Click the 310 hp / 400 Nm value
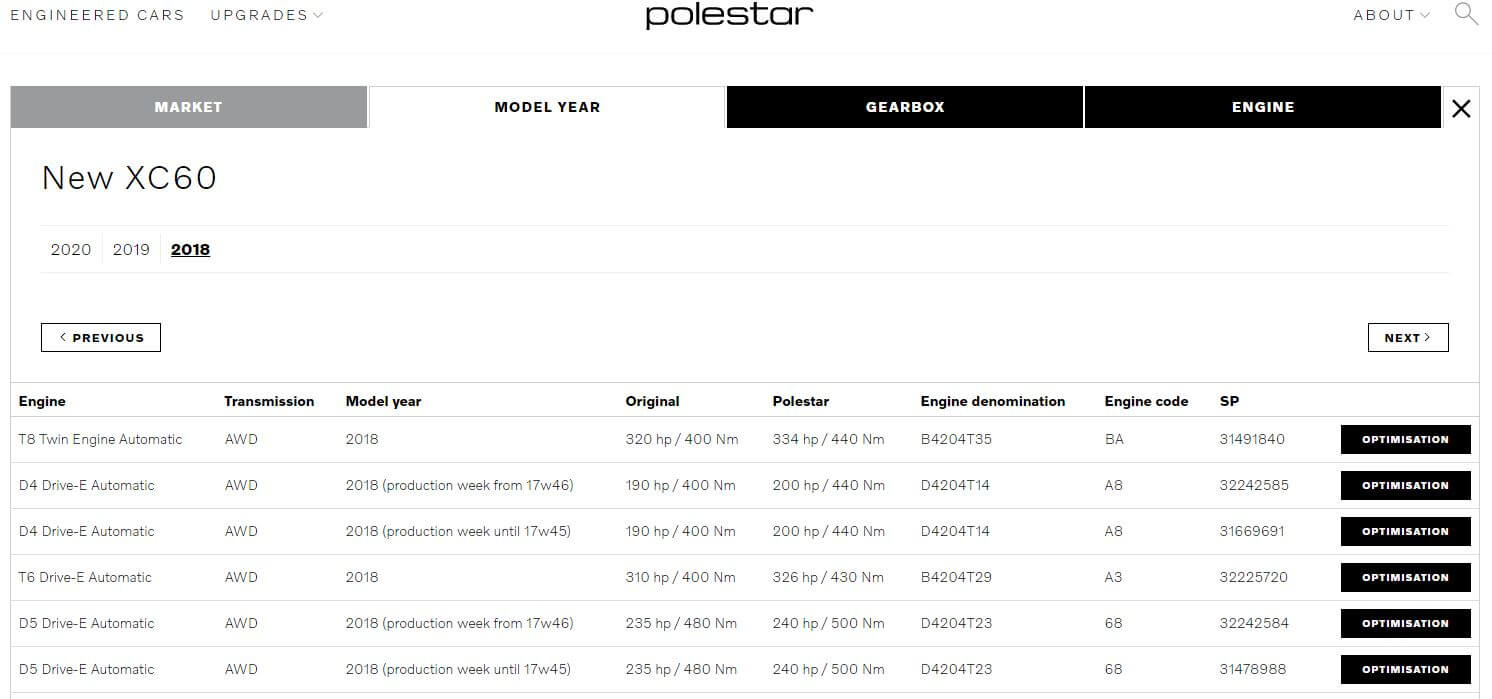The image size is (1492, 699). (x=681, y=577)
